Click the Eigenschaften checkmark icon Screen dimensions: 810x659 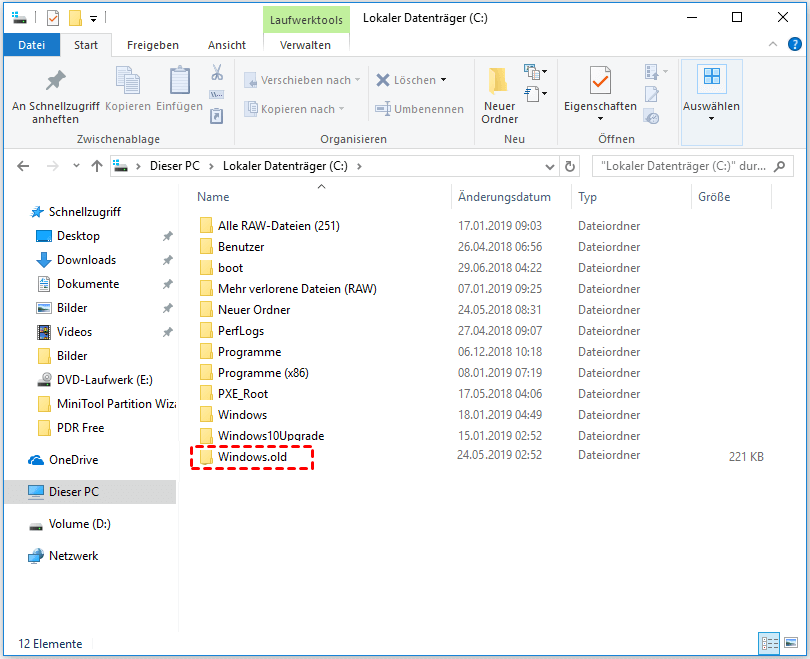coord(600,80)
